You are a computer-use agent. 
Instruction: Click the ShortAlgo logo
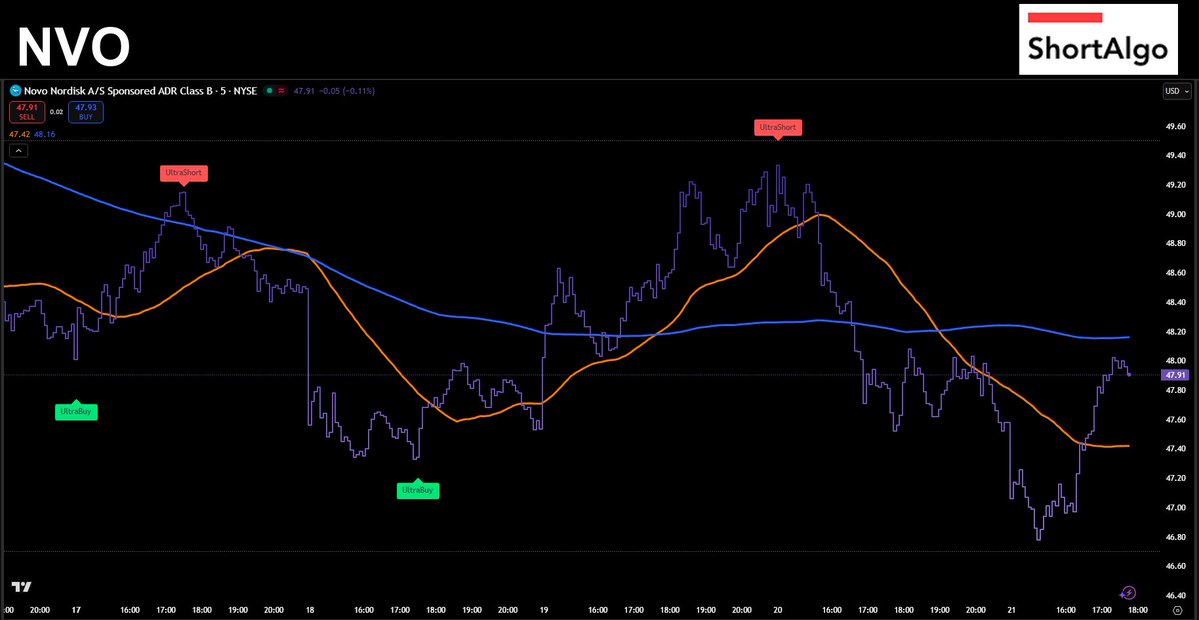(1098, 40)
